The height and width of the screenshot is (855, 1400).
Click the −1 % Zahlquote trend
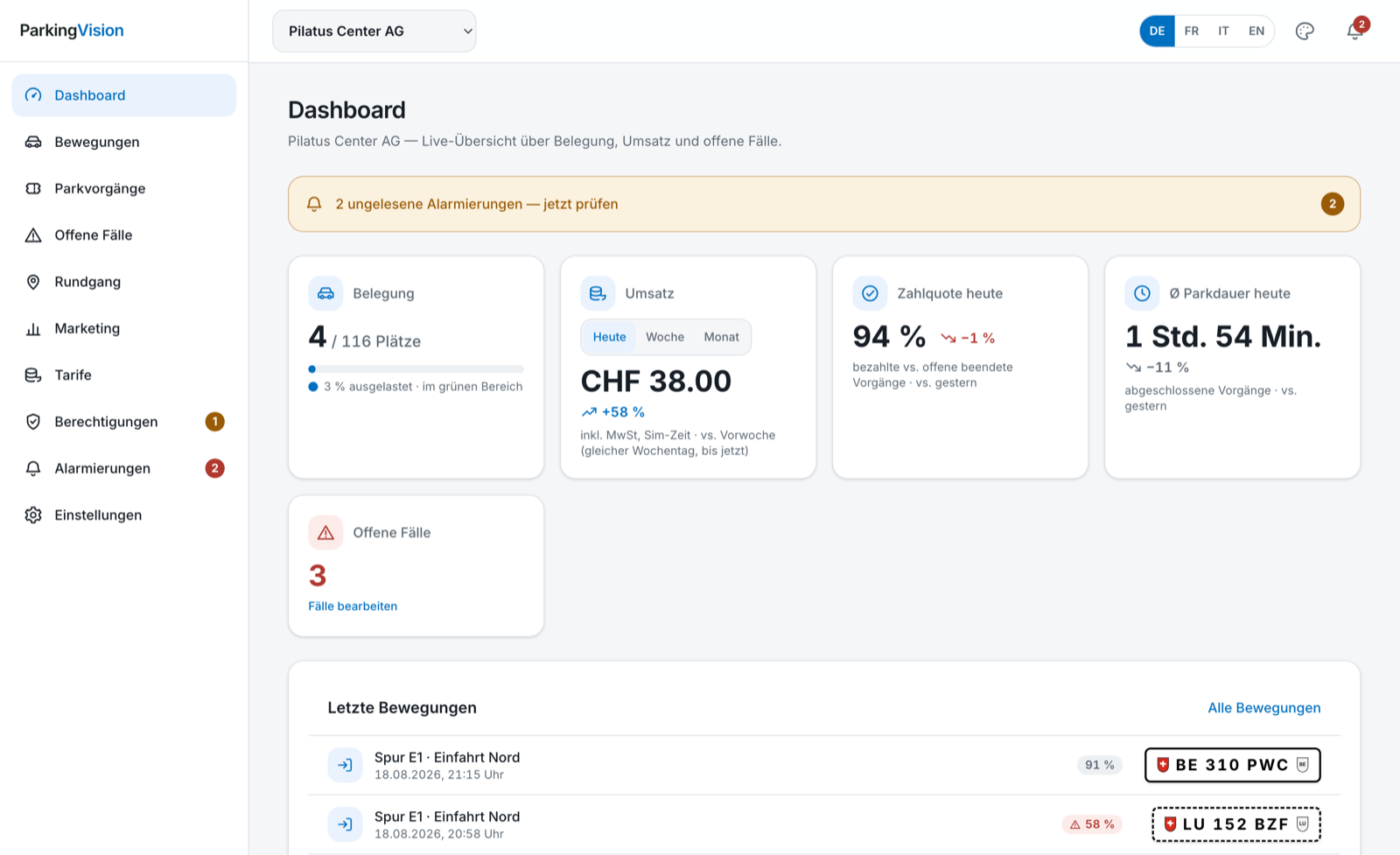968,338
